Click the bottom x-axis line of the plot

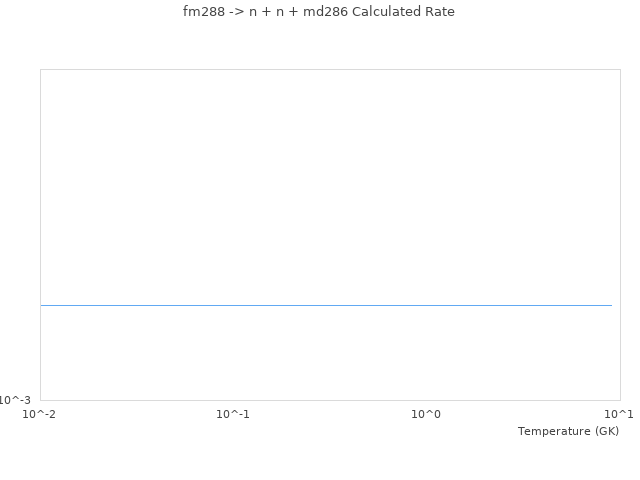pos(330,400)
